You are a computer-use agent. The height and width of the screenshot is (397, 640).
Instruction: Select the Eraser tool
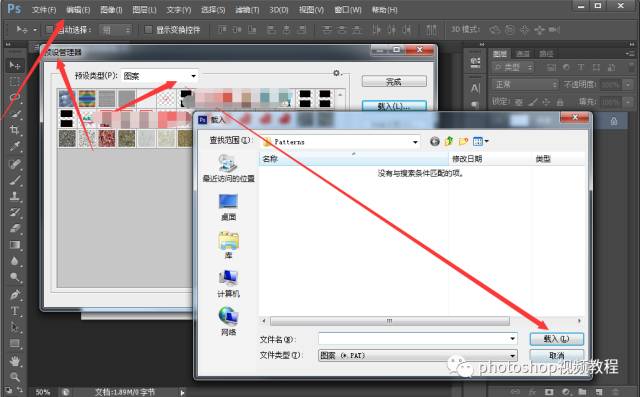coord(15,228)
